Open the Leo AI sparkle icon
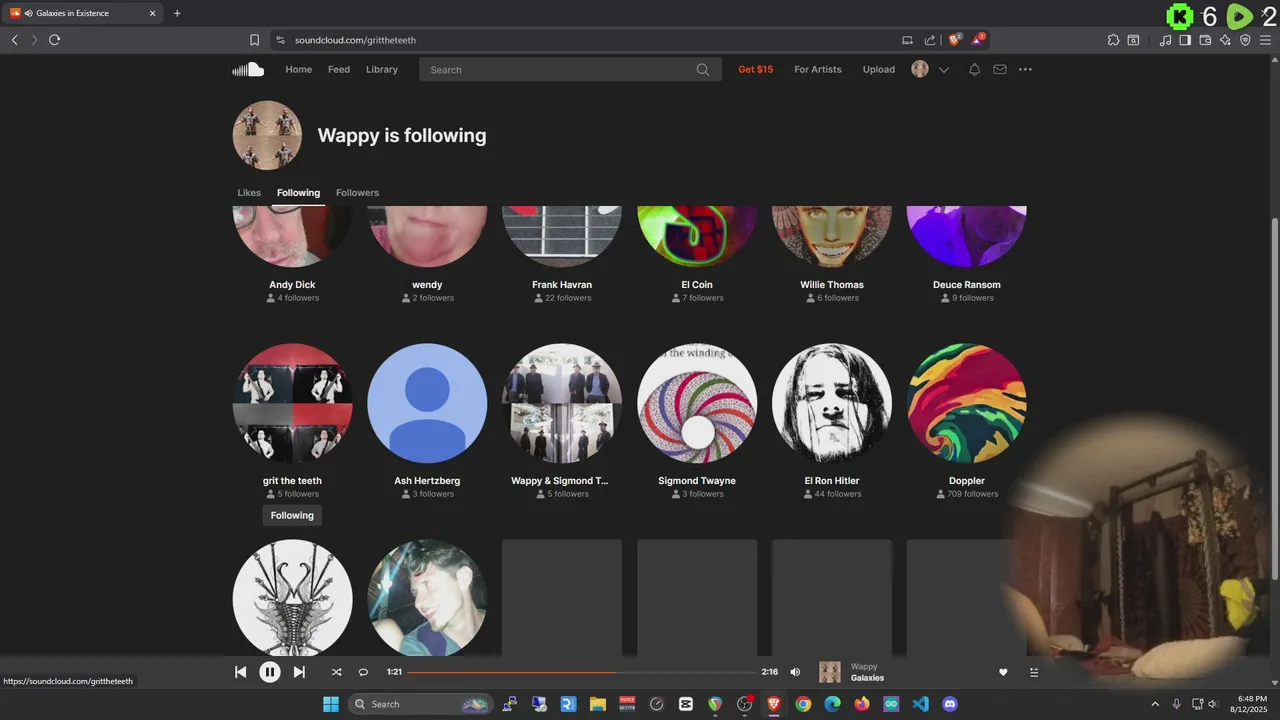Screen dimensions: 1280x720 [1225, 40]
